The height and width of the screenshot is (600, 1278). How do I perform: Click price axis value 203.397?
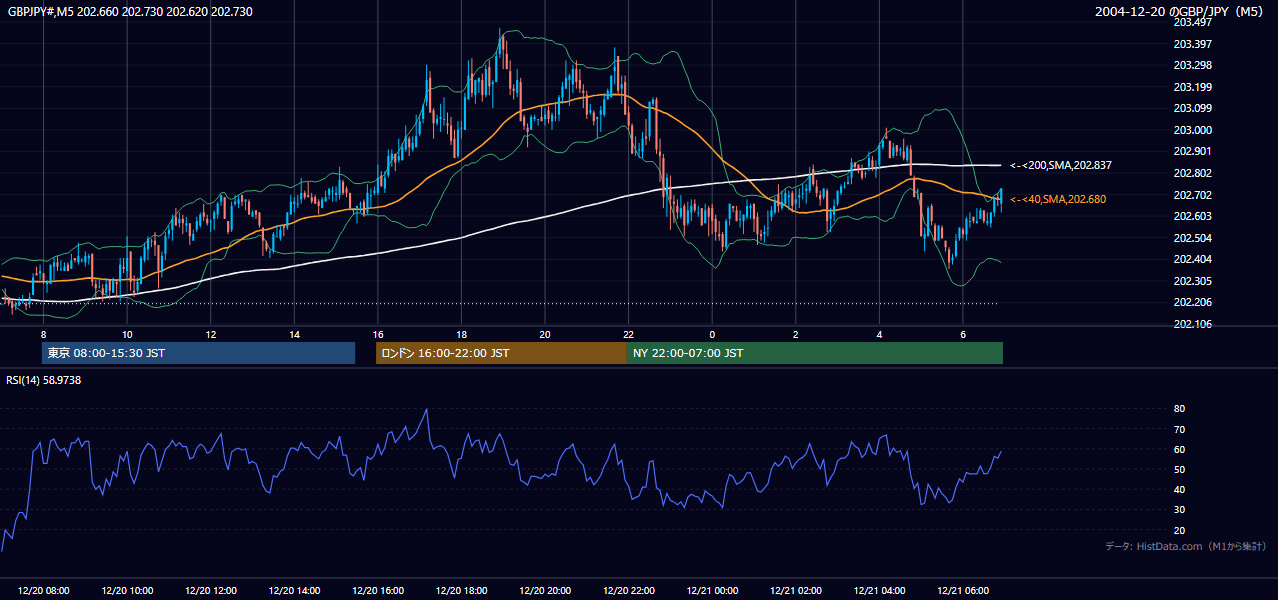click(x=1192, y=44)
